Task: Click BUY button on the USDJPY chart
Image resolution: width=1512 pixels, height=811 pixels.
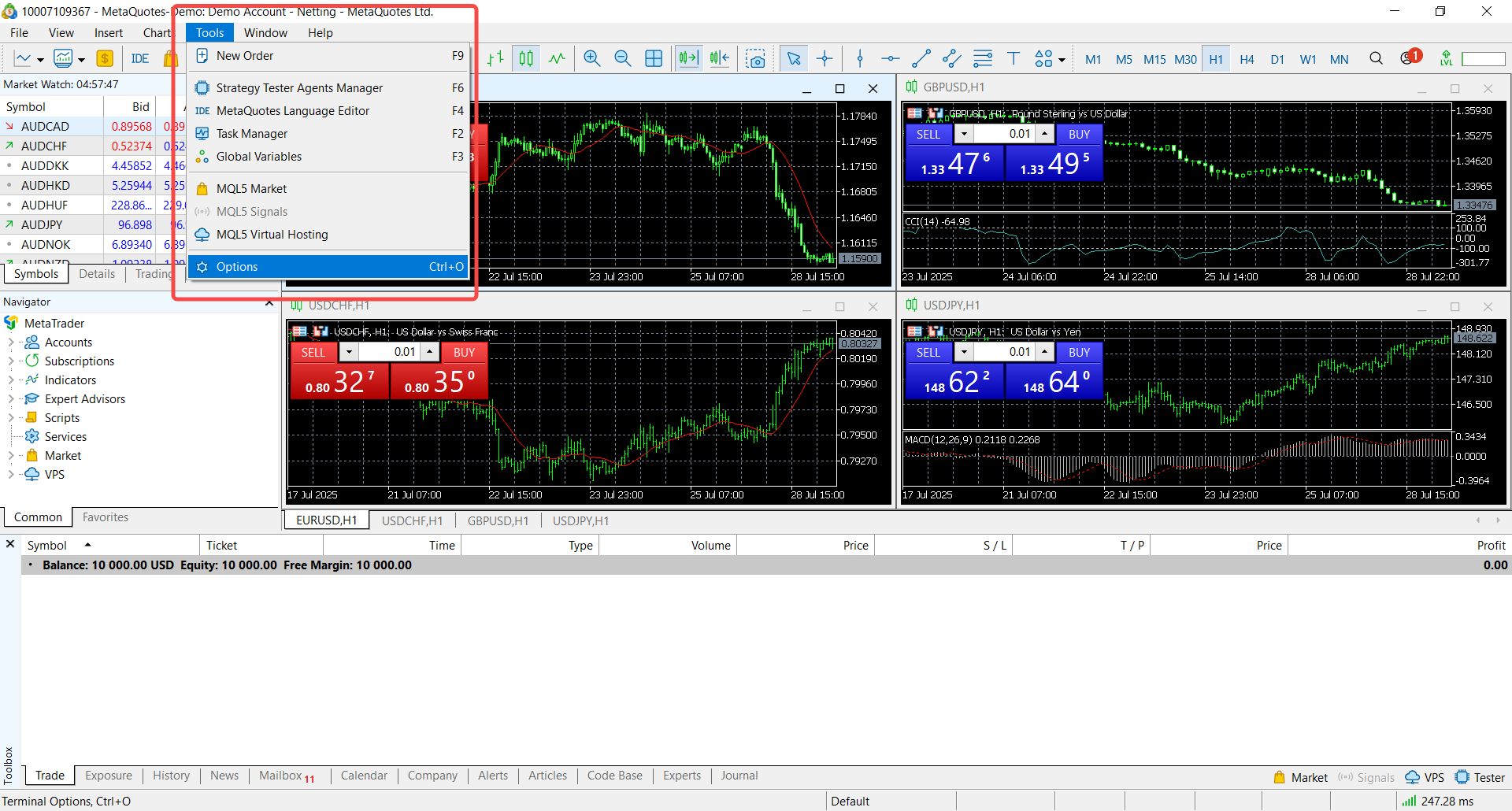Action: 1079,353
